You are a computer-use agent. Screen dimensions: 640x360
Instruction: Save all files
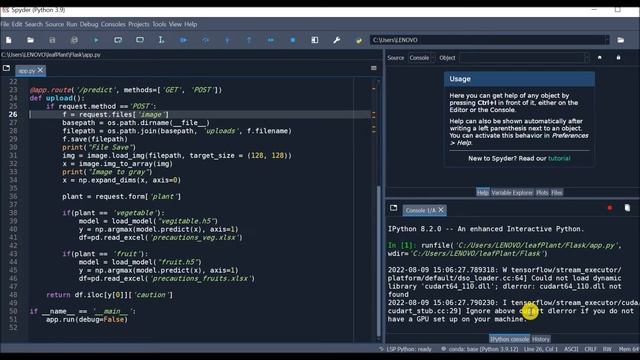74,40
